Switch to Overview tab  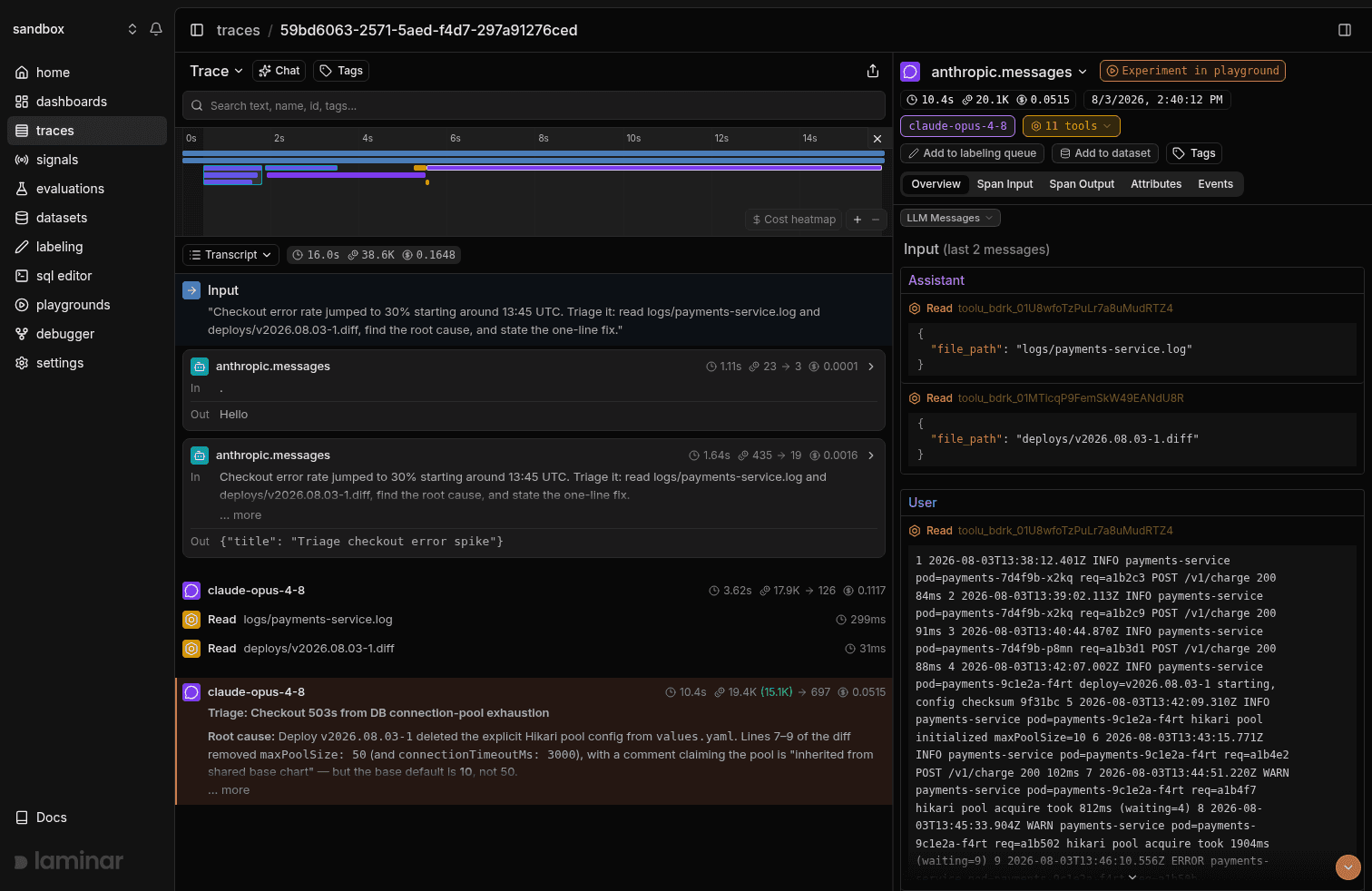tap(936, 184)
